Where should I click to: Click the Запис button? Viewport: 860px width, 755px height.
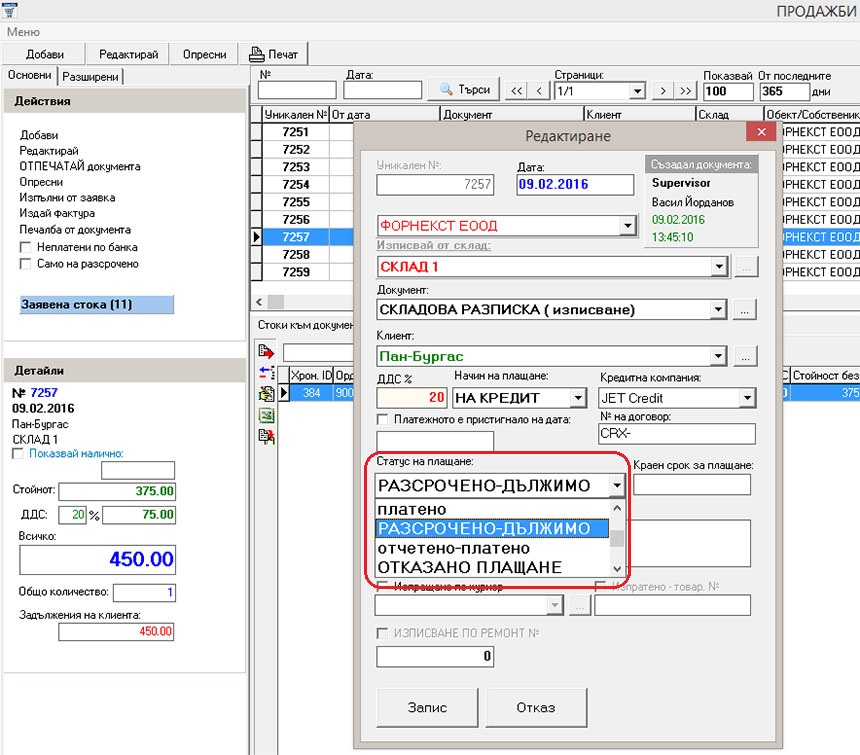click(427, 707)
